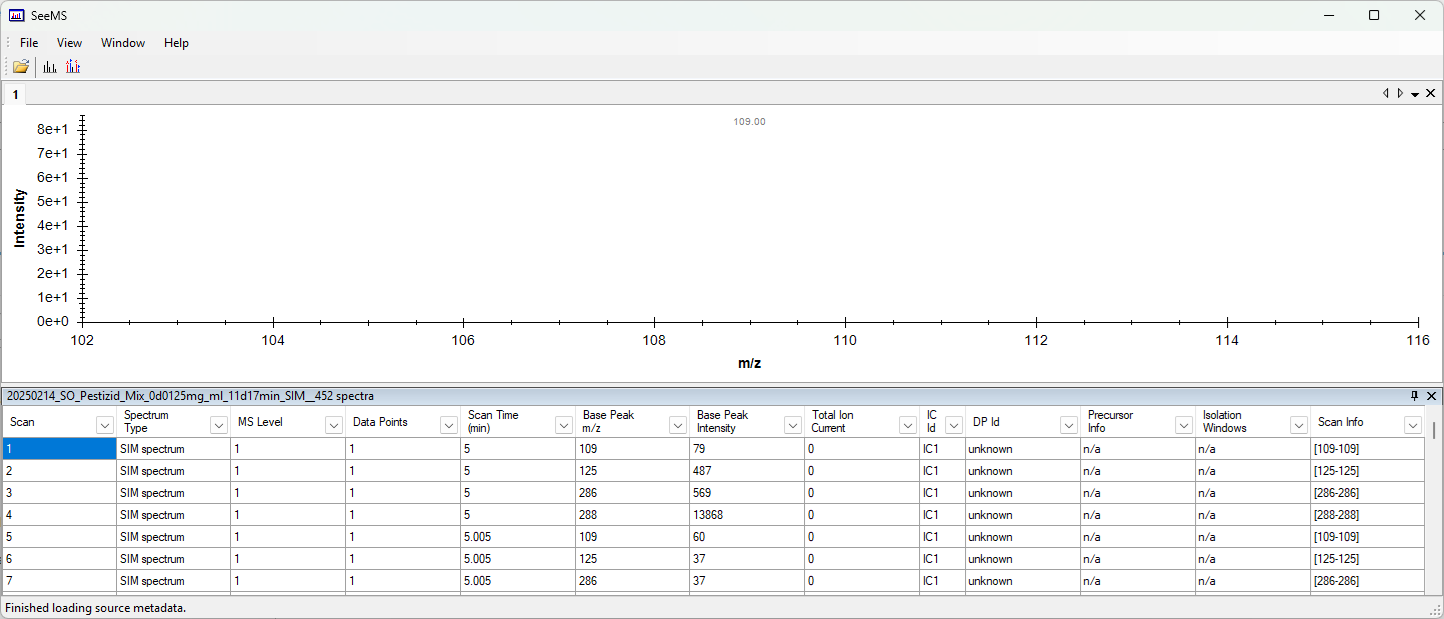
Task: Open the active documents list dropdown arrow
Action: click(x=1415, y=94)
